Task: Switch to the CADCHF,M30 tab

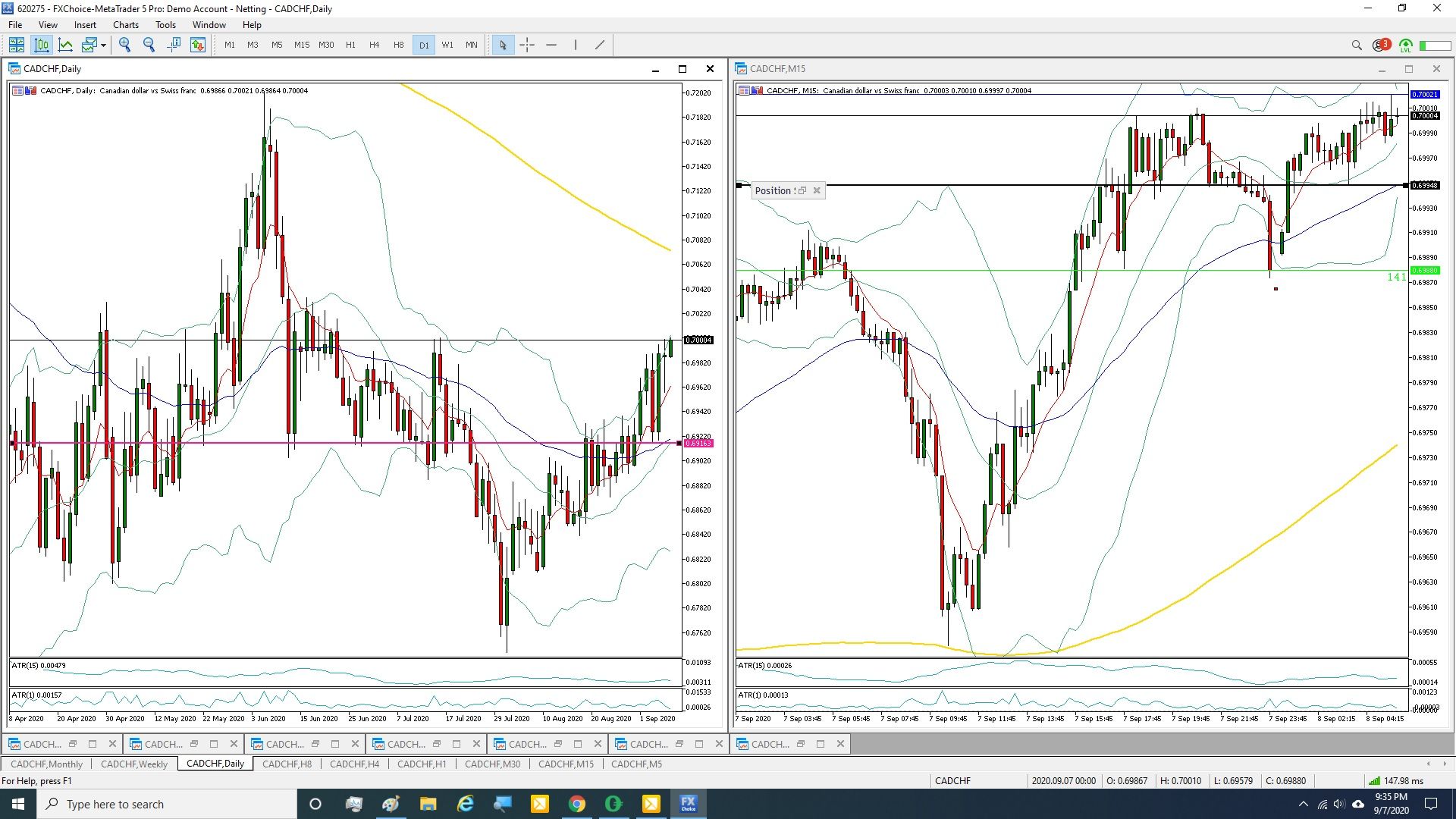Action: 492,764
